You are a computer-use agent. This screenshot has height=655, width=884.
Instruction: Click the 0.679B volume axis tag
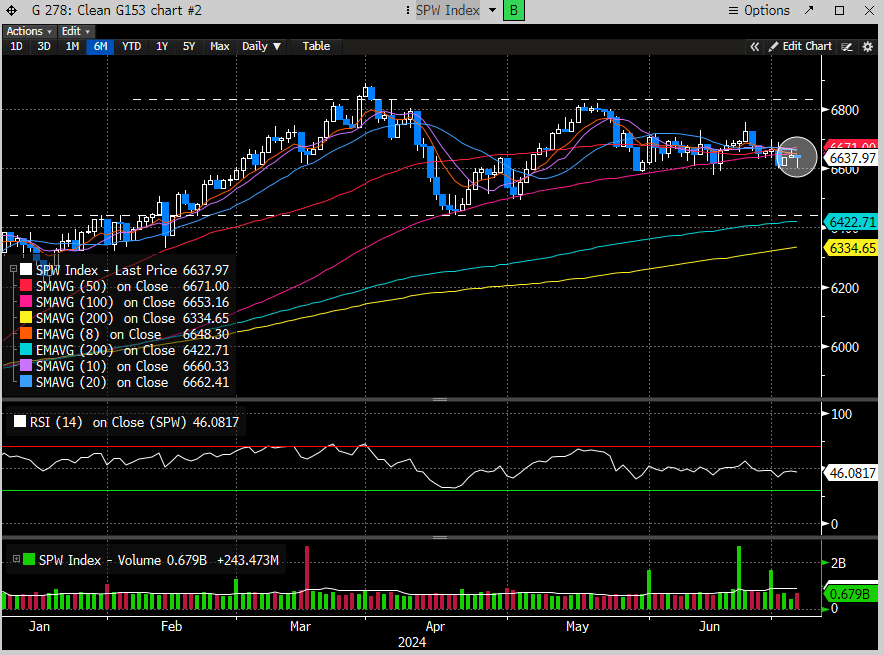tap(852, 594)
